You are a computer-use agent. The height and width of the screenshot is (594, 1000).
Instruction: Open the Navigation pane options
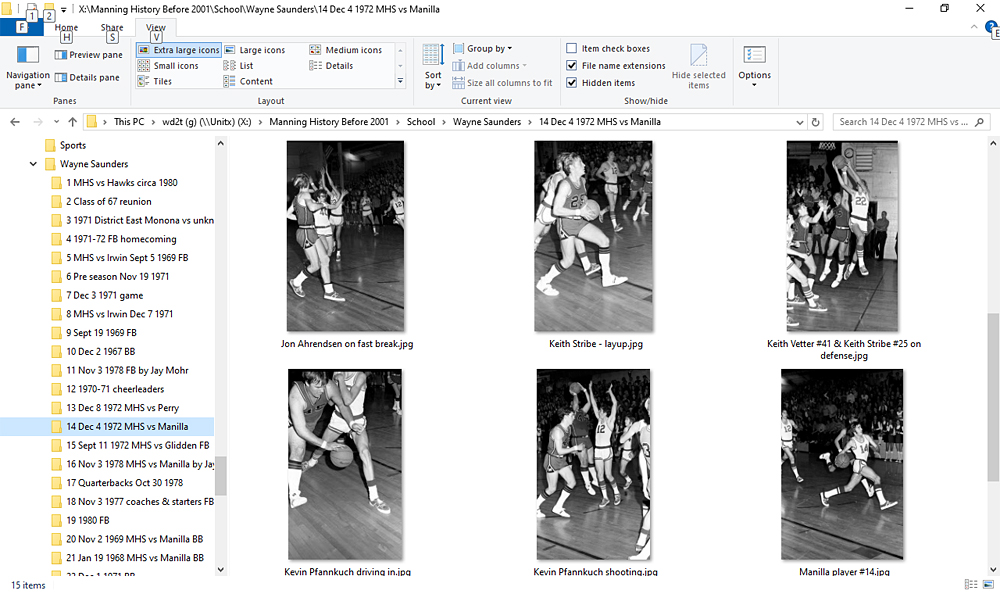point(27,68)
